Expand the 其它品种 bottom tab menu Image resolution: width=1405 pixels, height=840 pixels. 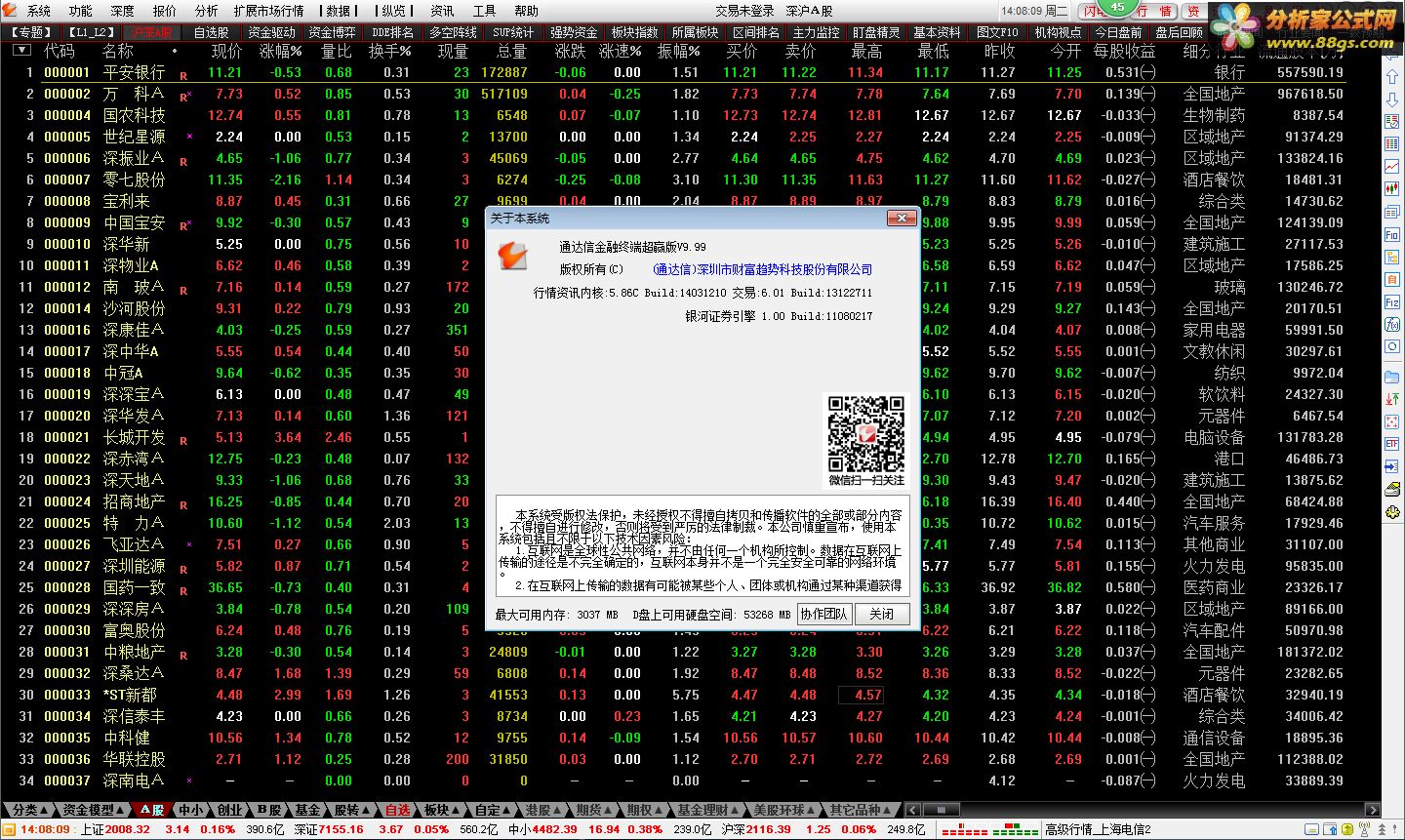point(861,810)
